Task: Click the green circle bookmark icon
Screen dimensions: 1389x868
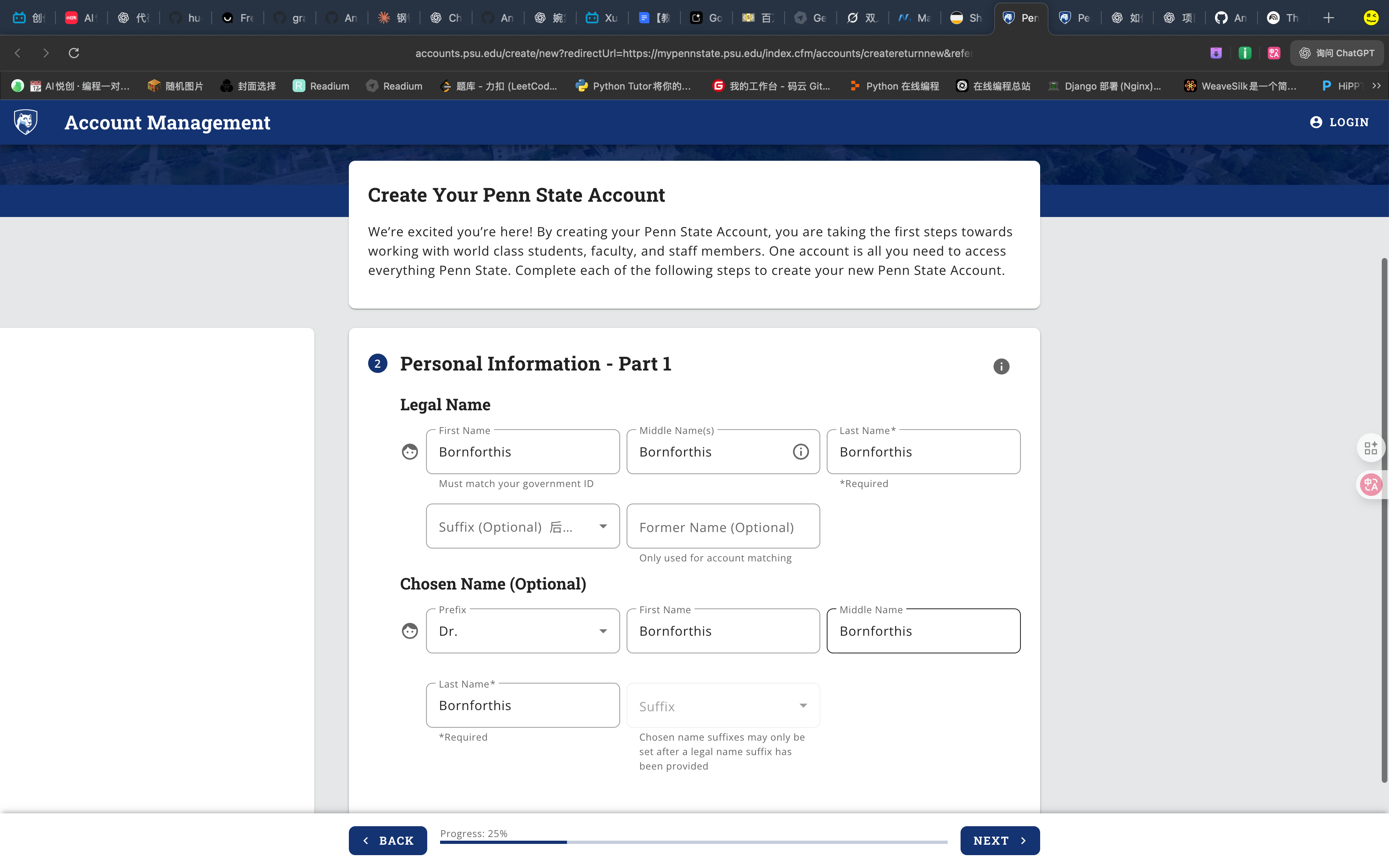Action: pyautogui.click(x=17, y=86)
